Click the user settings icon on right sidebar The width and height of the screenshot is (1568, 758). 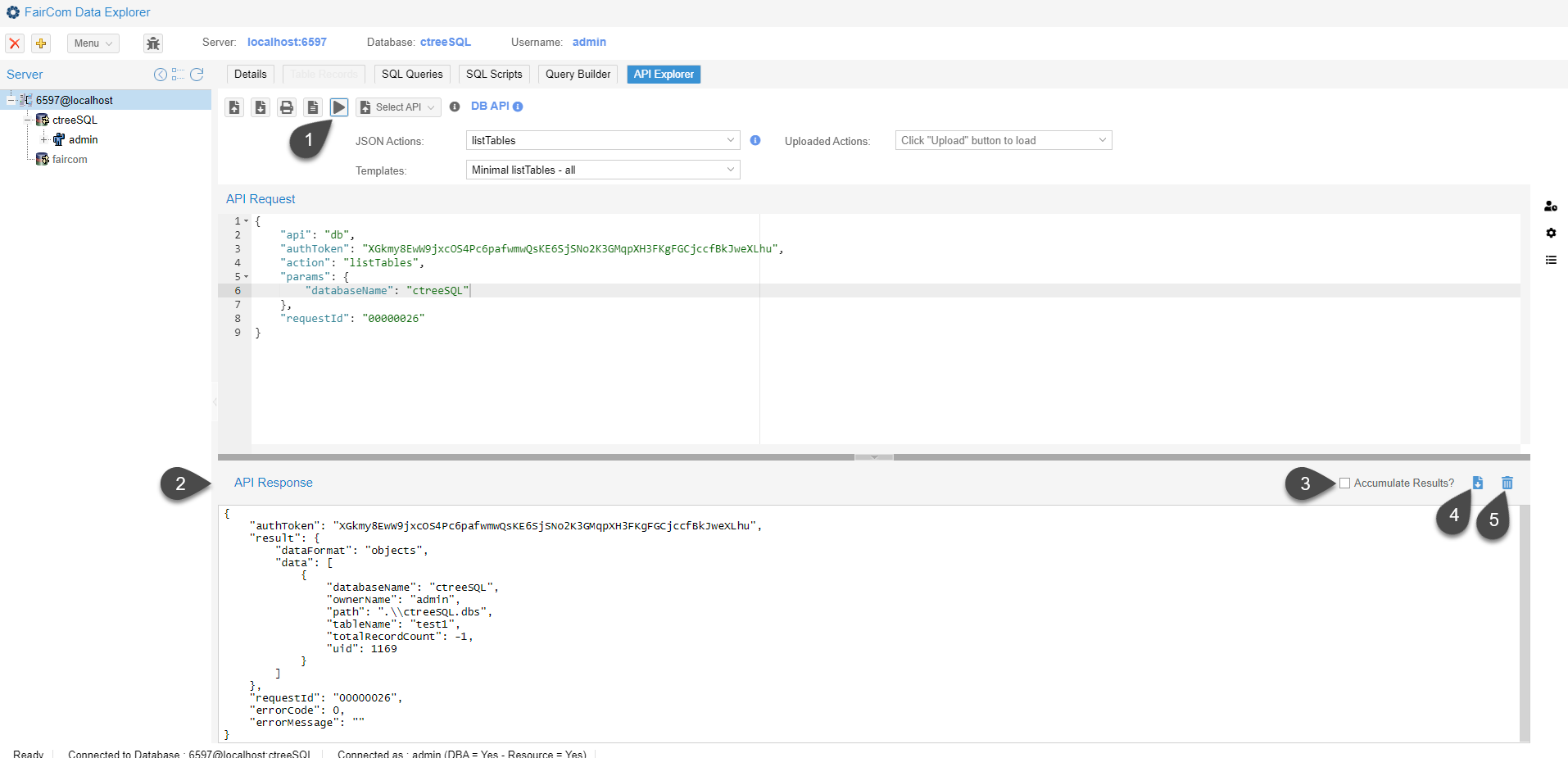pyautogui.click(x=1551, y=207)
